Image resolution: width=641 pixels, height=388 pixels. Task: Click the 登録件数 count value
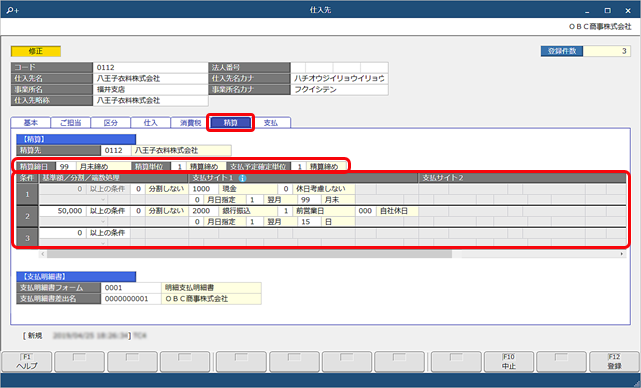click(607, 51)
